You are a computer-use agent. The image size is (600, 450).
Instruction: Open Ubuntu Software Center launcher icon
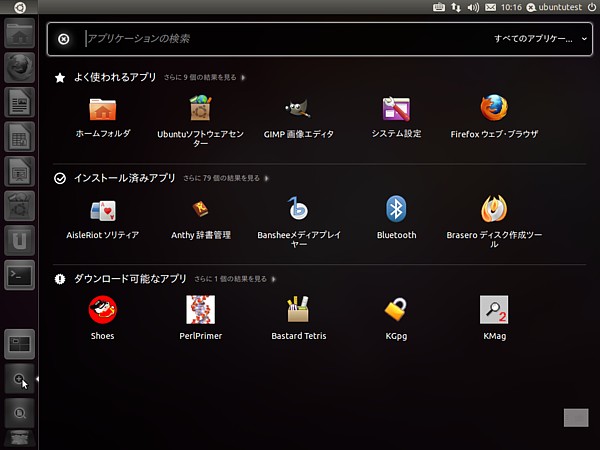[x=20, y=206]
